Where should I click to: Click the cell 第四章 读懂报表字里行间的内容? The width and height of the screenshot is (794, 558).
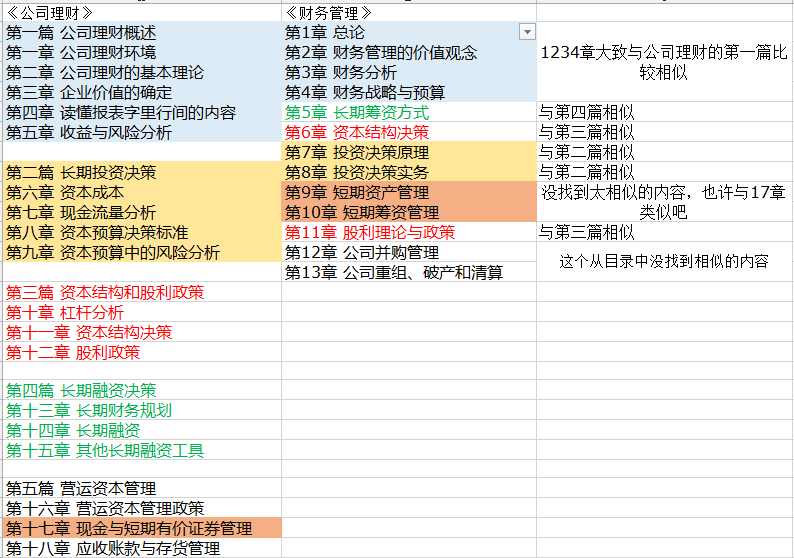[x=142, y=112]
